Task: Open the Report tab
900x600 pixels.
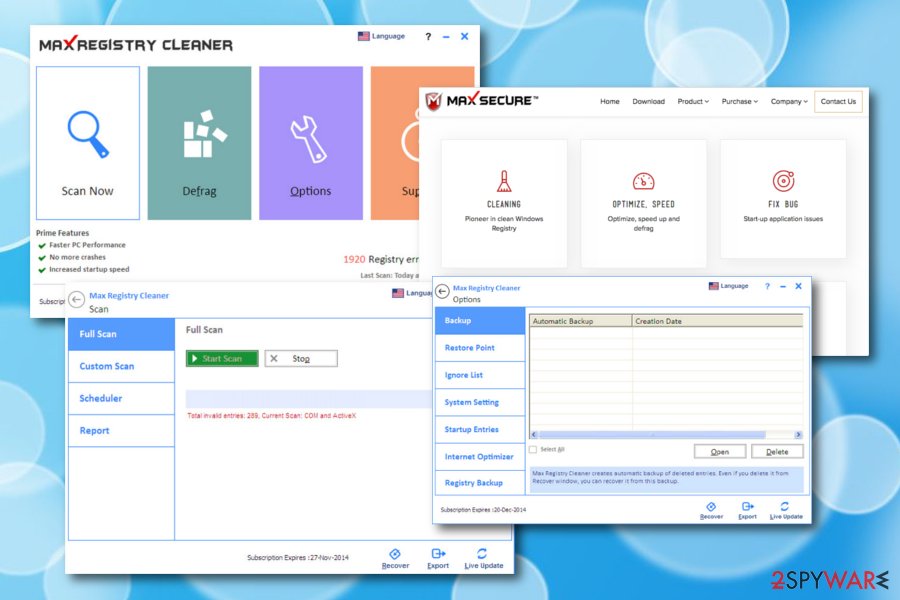Action: (x=121, y=431)
